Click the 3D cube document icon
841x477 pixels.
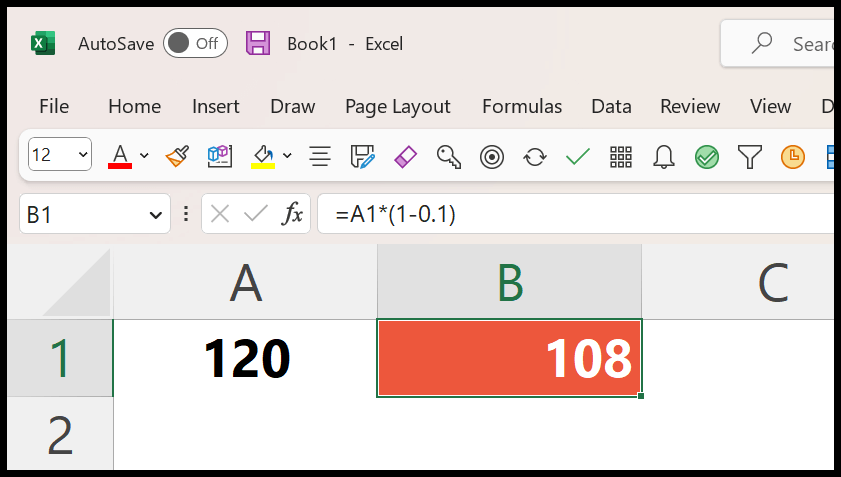click(220, 156)
